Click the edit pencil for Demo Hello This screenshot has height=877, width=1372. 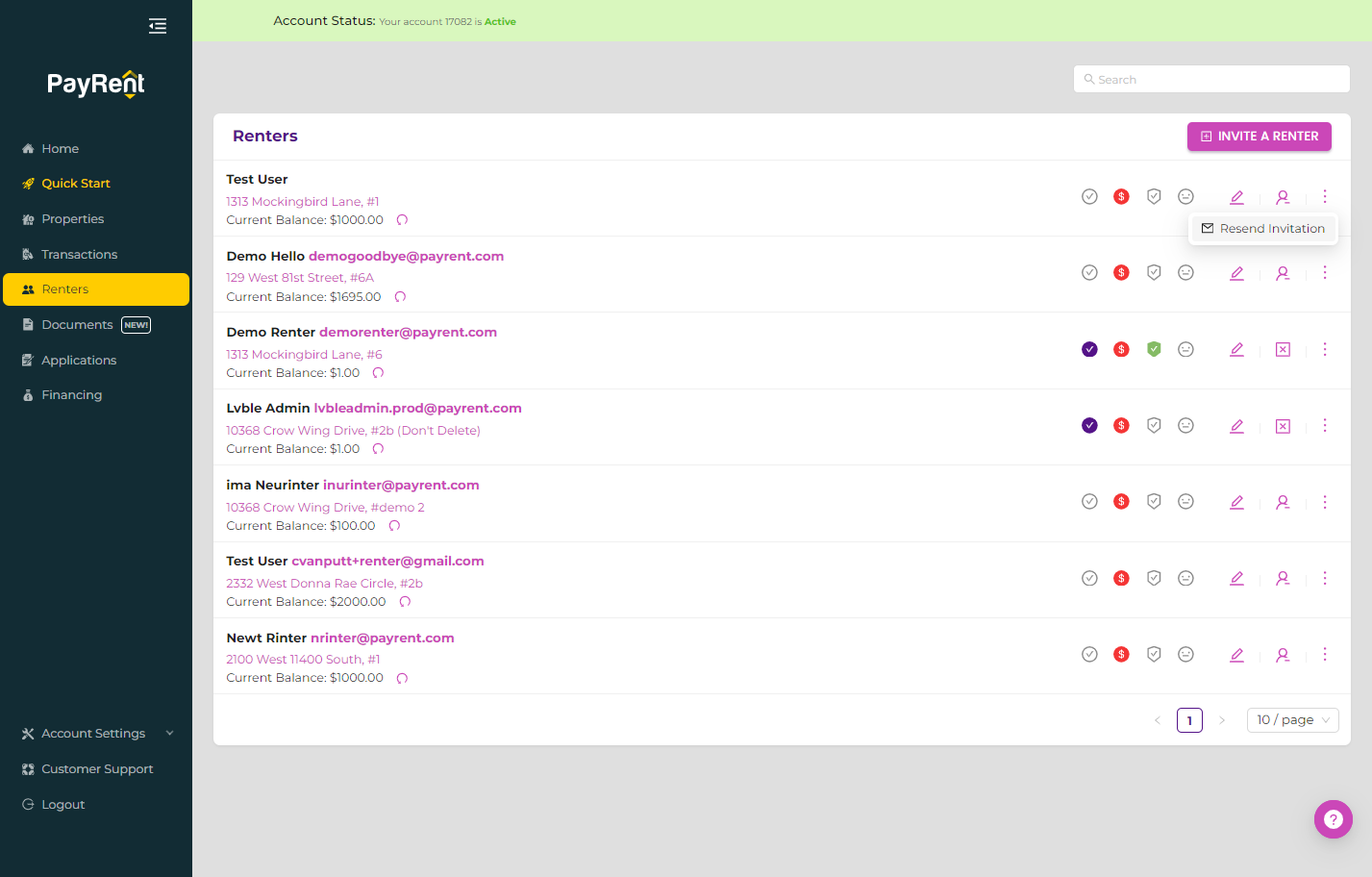pyautogui.click(x=1236, y=273)
